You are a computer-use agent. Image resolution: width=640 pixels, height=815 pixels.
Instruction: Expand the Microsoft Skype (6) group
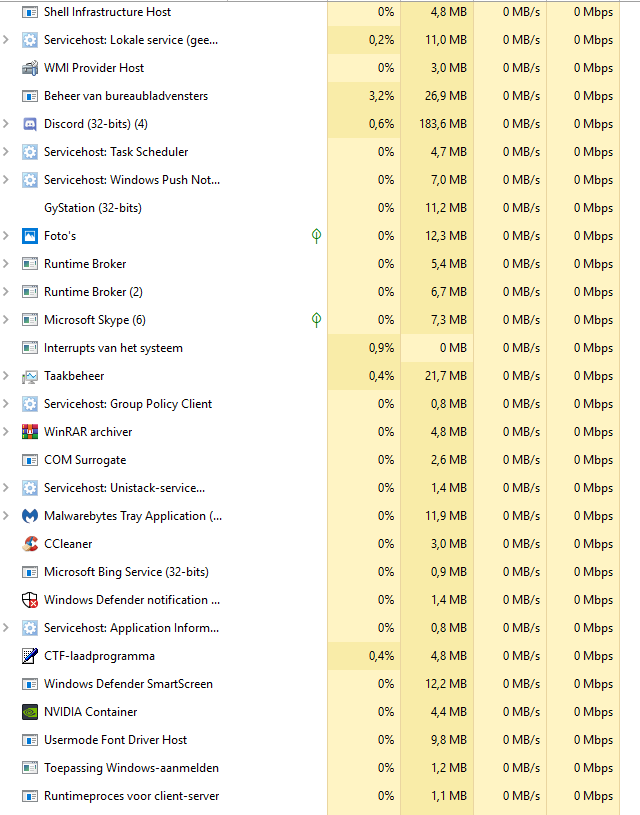pos(7,320)
